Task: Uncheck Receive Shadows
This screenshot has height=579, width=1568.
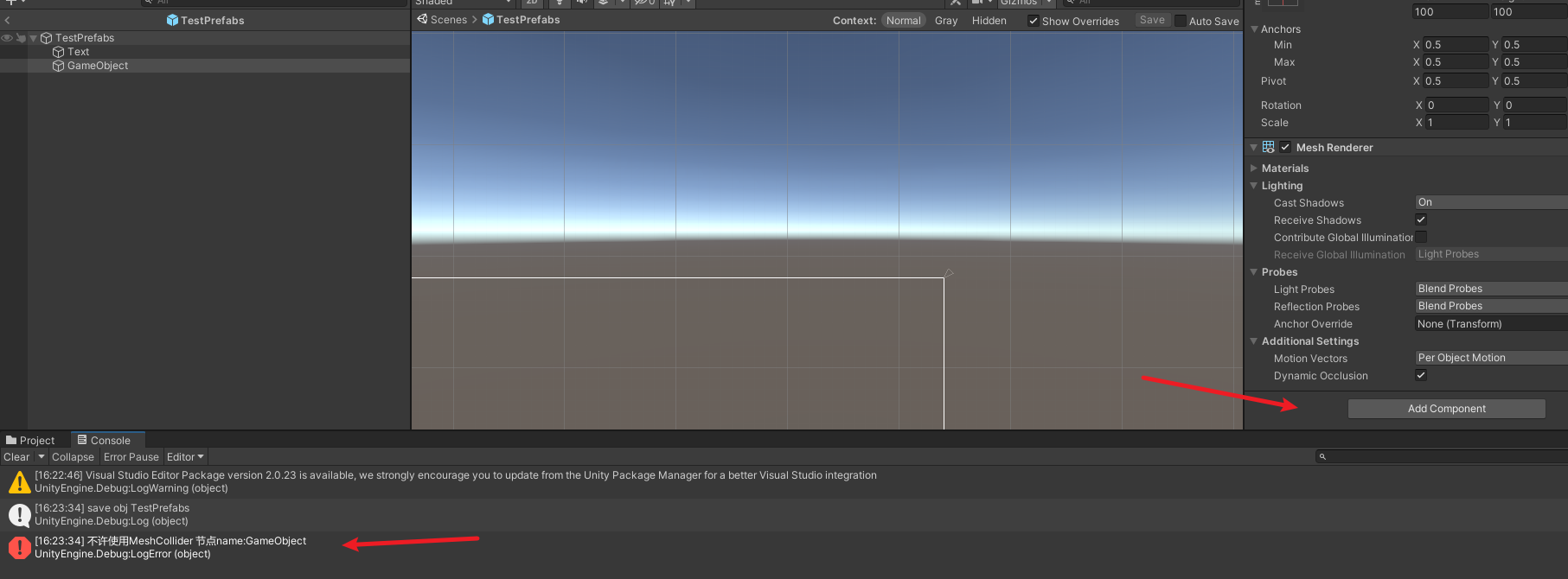Action: click(1421, 220)
